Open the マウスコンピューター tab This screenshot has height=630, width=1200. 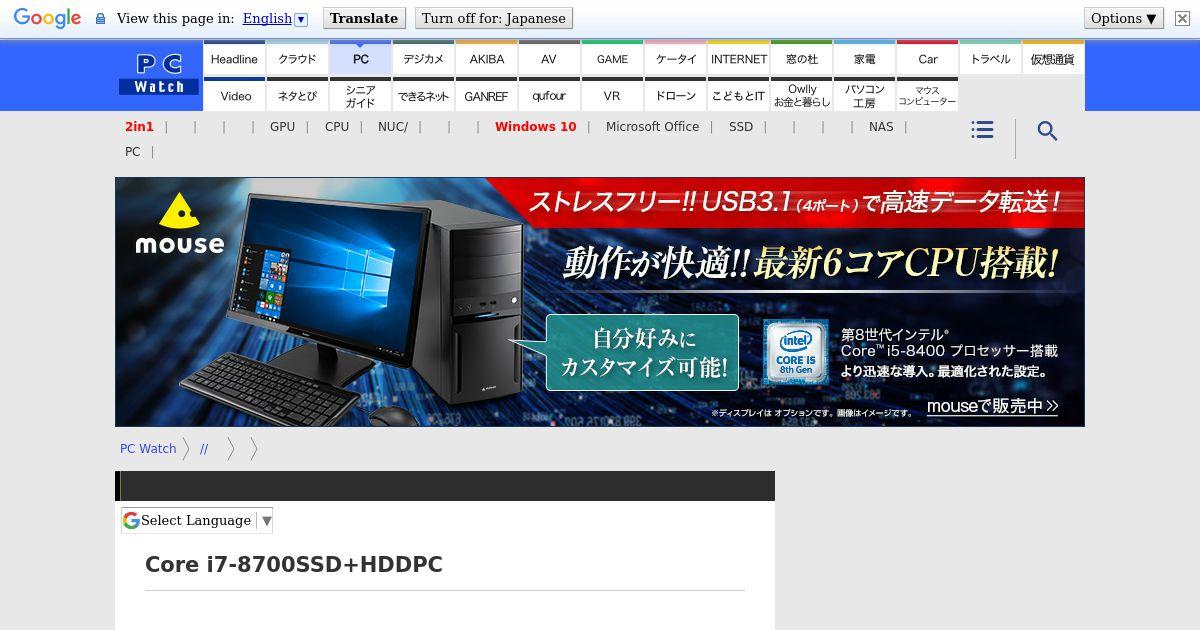coord(927,95)
